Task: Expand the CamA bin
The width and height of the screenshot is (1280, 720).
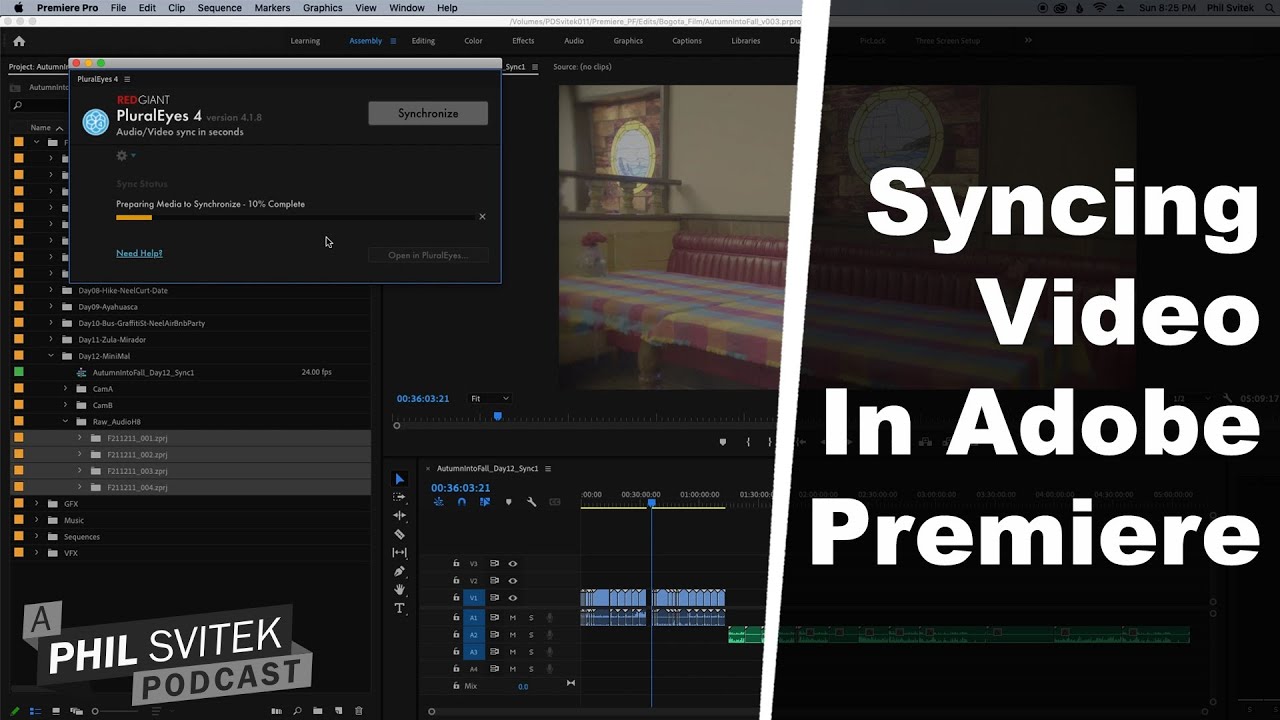Action: click(66, 389)
